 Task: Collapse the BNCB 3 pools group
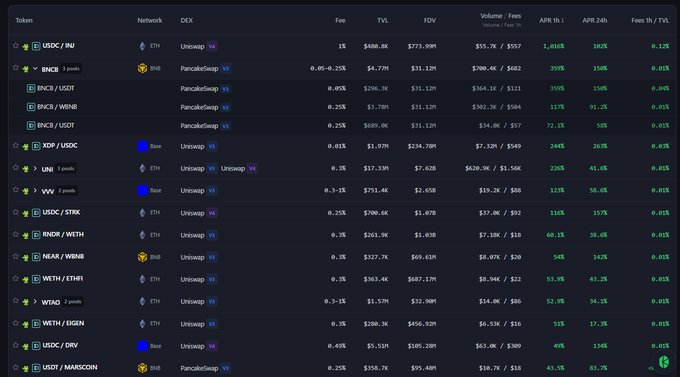35,69
